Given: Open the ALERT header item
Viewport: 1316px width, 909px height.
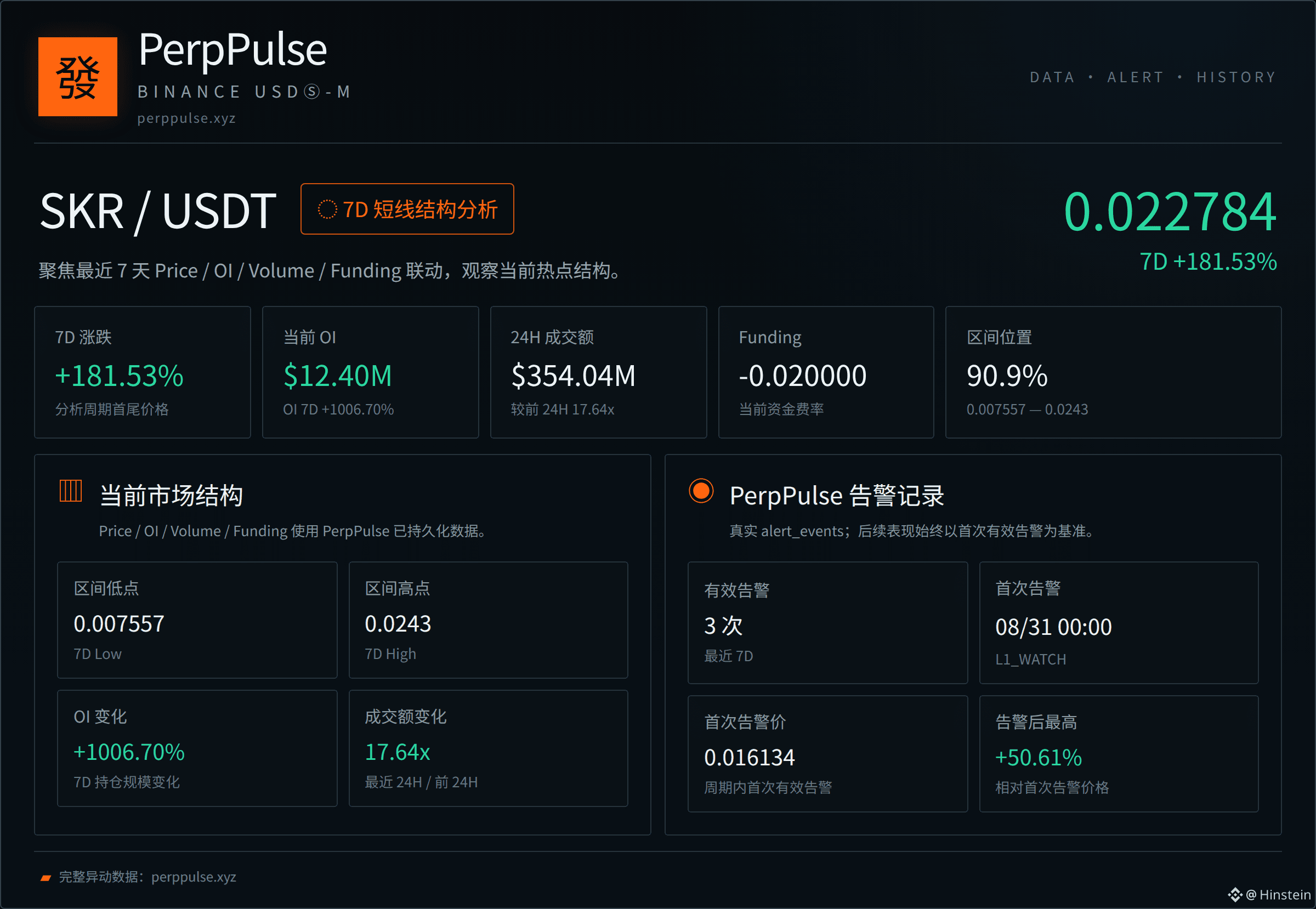Looking at the screenshot, I should click(x=1135, y=77).
